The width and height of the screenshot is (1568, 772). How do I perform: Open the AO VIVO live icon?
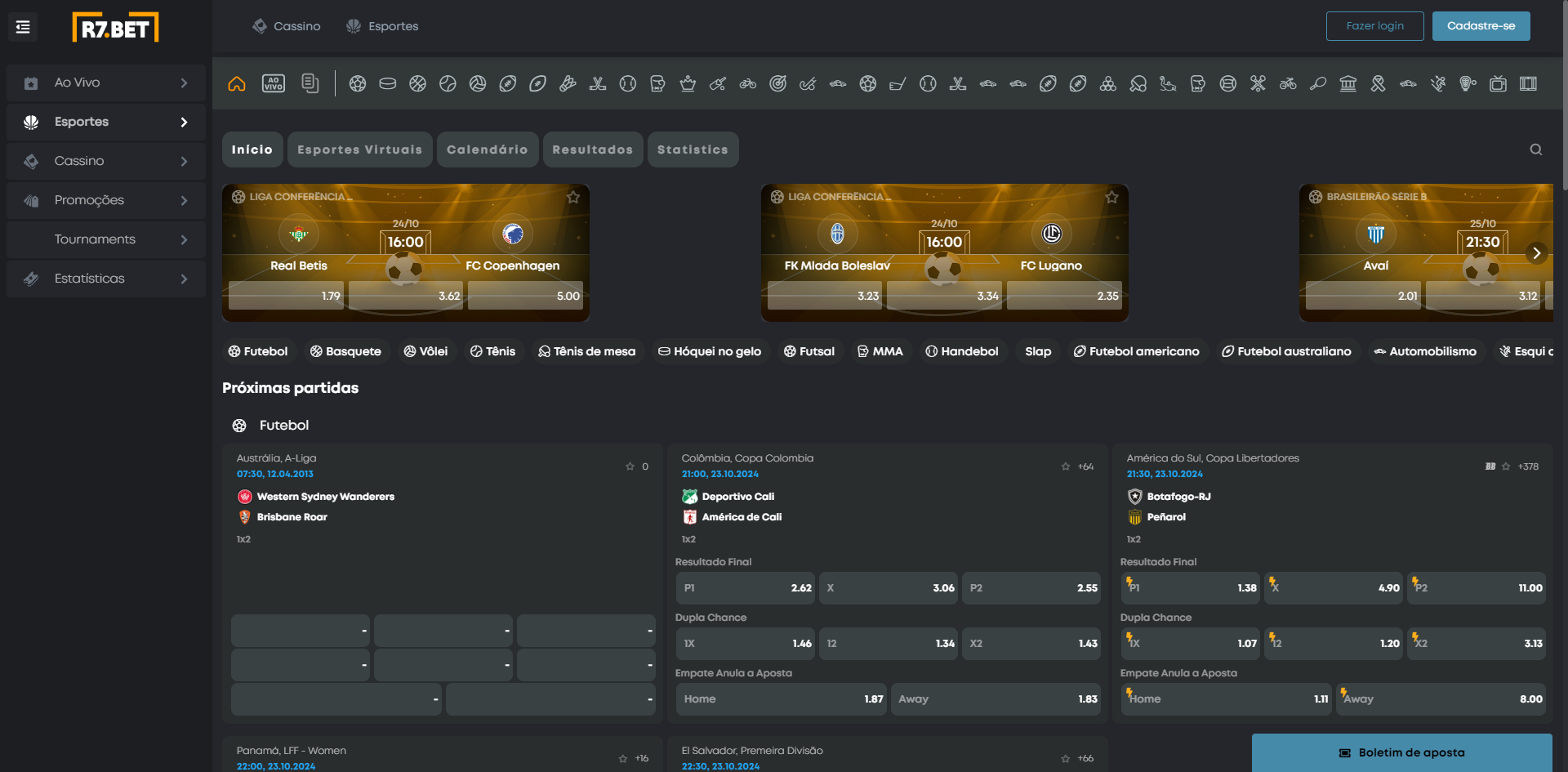pos(274,83)
